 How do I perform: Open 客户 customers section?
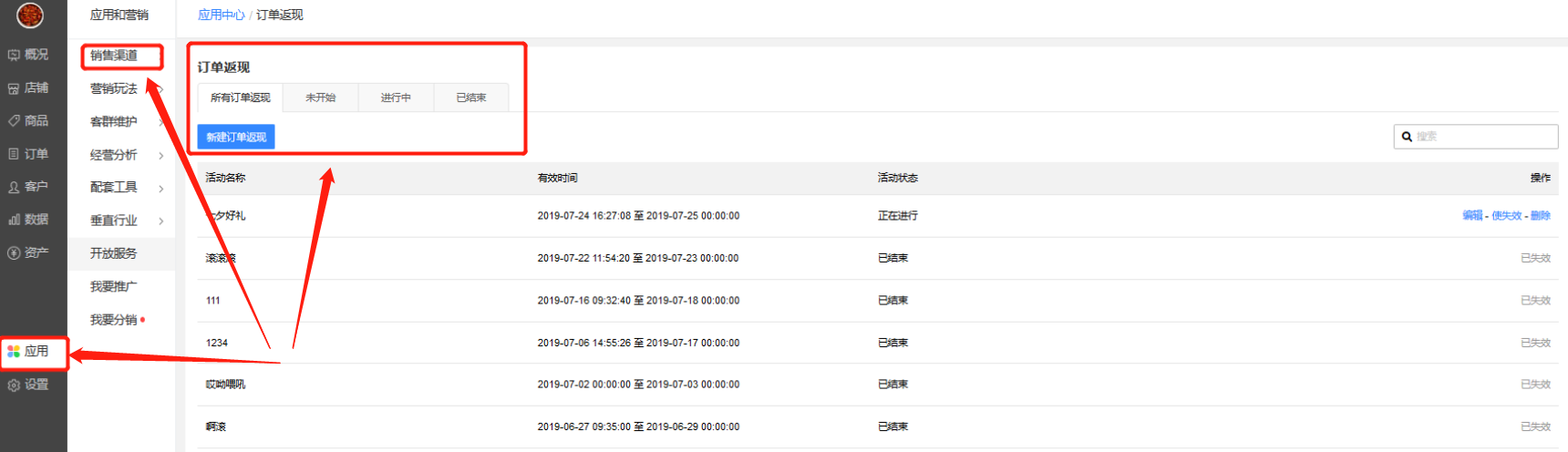tap(28, 186)
